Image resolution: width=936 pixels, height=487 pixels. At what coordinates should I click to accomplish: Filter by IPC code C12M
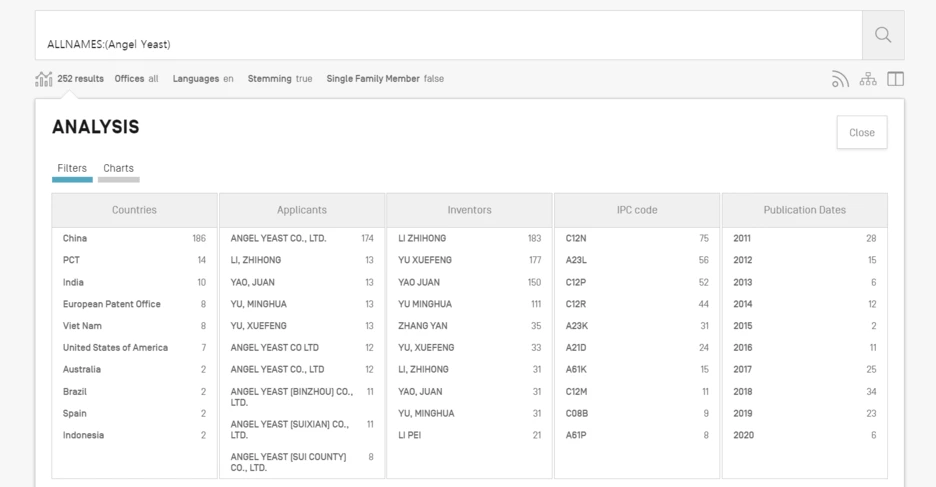637,392
